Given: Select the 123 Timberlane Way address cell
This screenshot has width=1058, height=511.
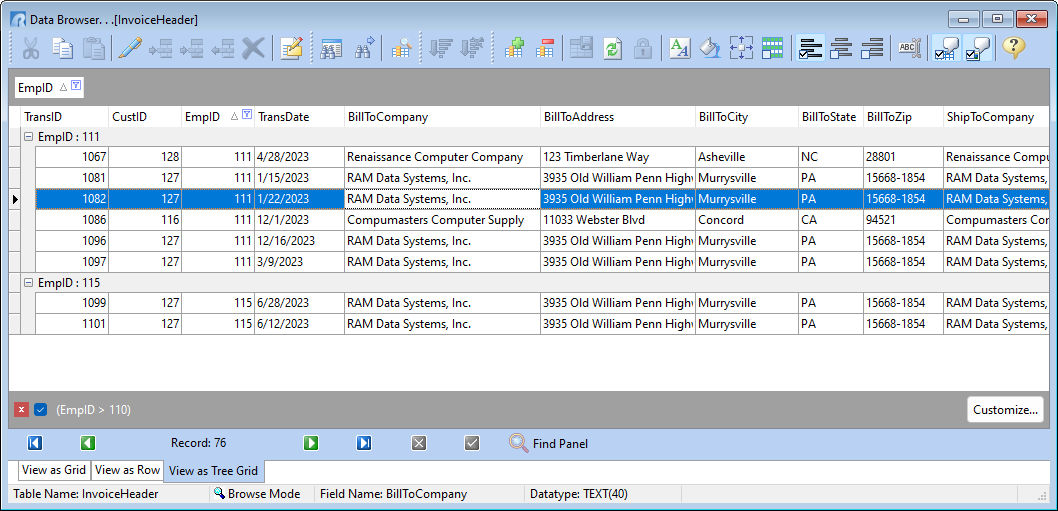Looking at the screenshot, I should 617,157.
